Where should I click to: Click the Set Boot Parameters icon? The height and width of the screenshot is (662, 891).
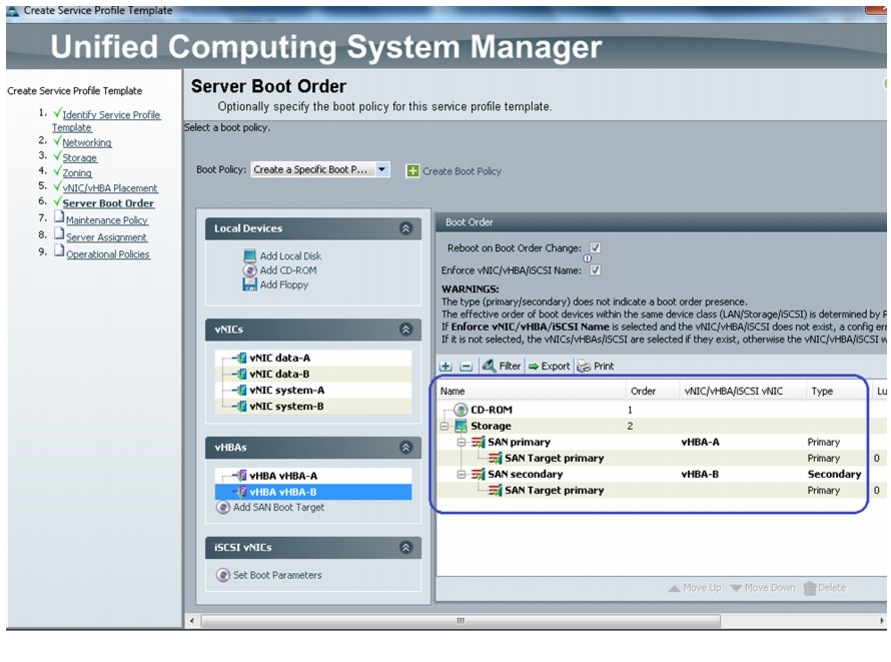point(223,575)
